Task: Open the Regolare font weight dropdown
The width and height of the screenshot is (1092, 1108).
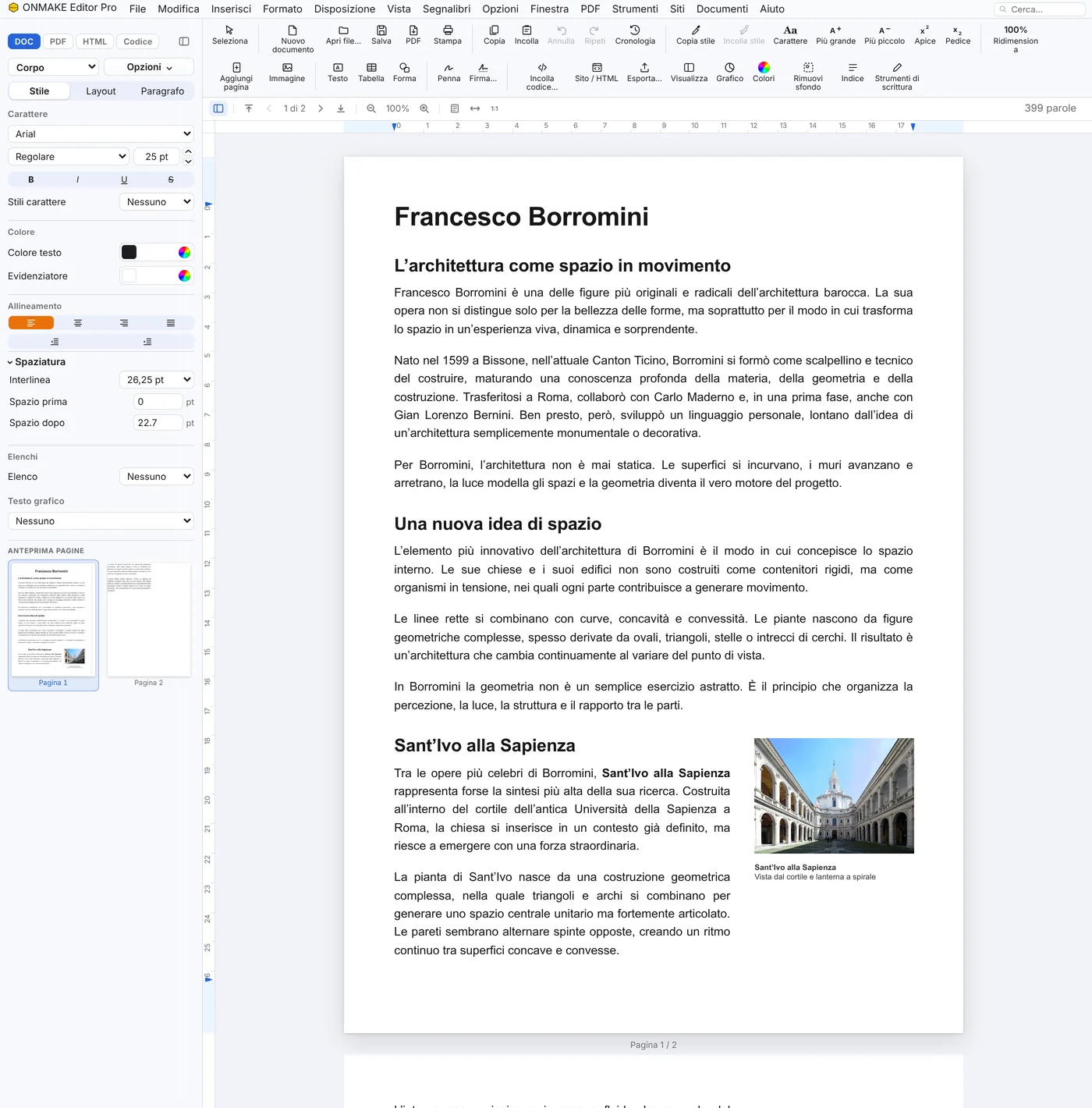Action: (x=69, y=157)
